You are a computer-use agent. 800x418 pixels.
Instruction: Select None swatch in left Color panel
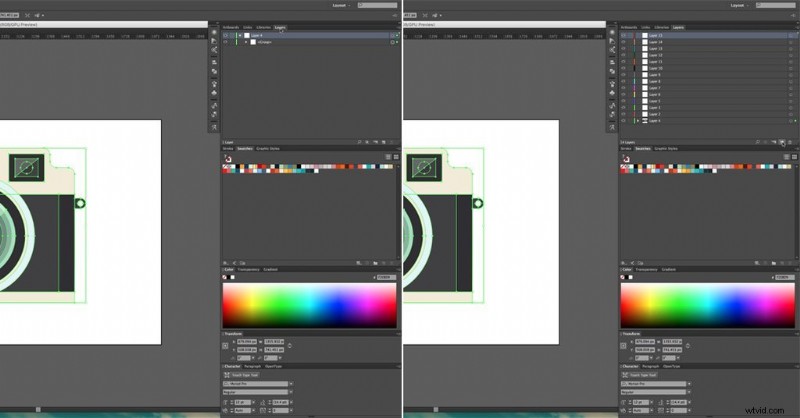point(224,277)
